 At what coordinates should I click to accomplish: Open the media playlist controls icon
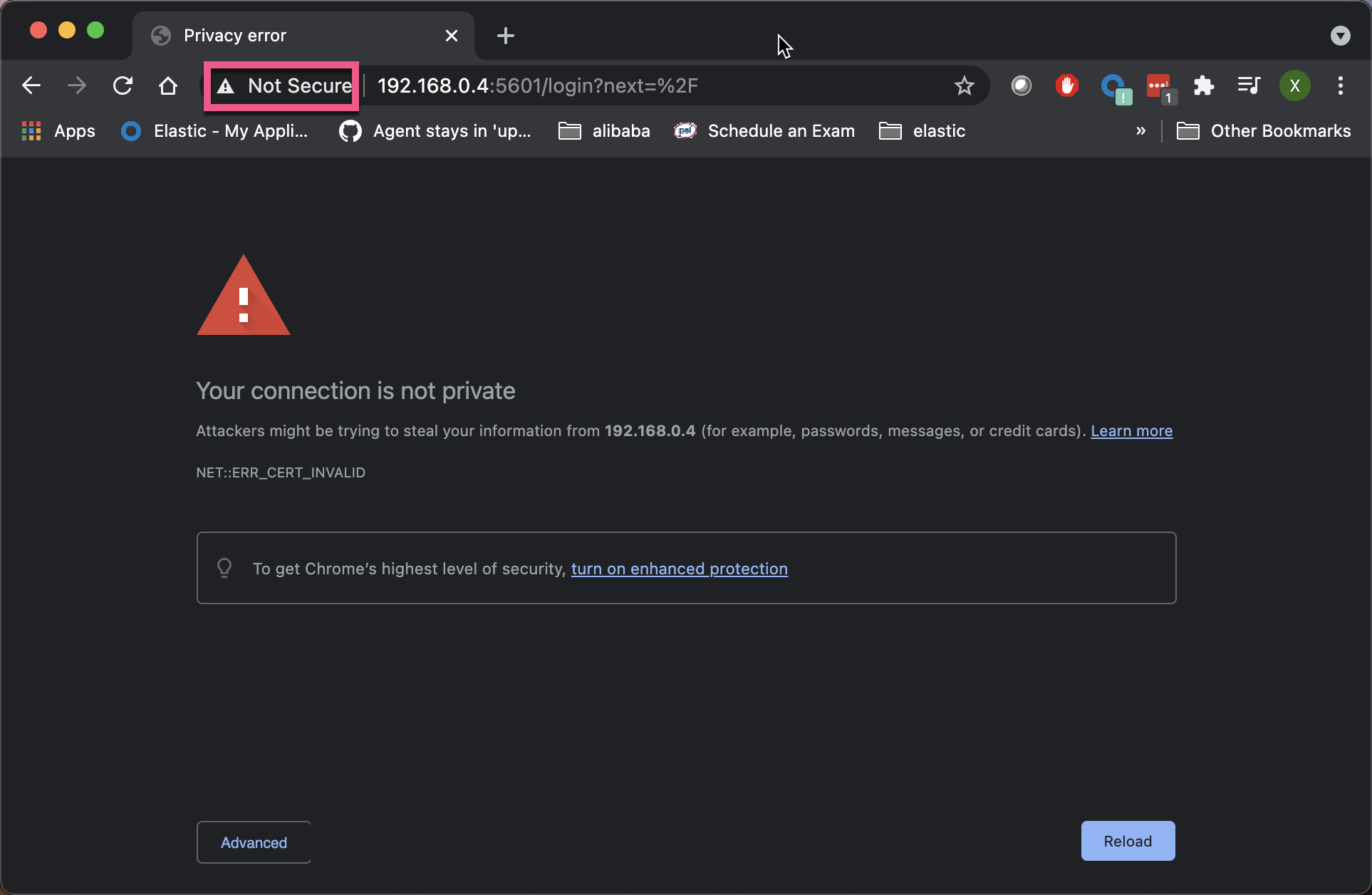click(x=1248, y=86)
